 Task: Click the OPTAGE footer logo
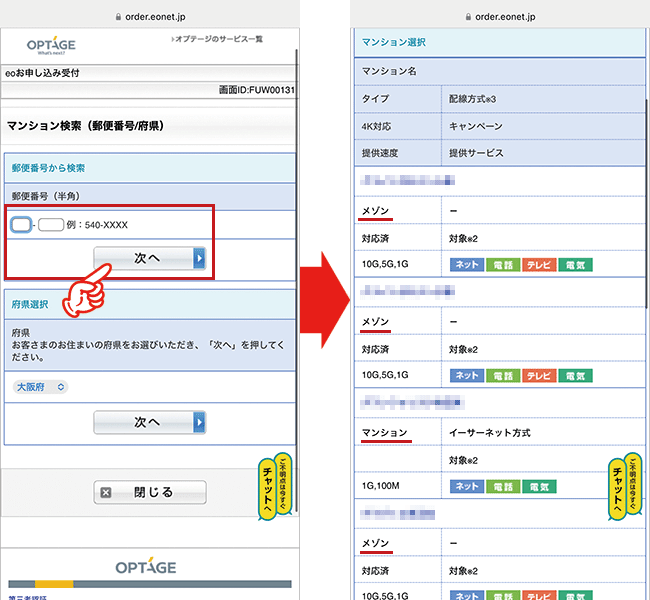pos(146,567)
